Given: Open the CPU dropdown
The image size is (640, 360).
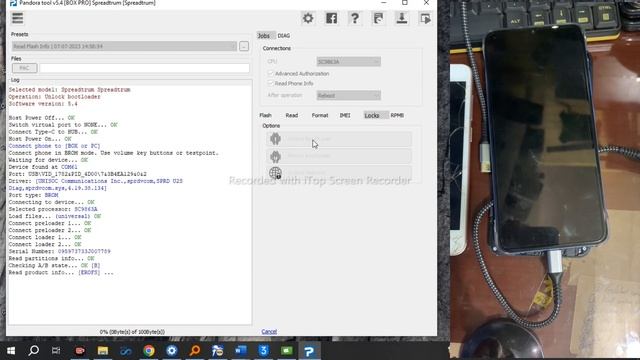Looking at the screenshot, I should coord(349,62).
